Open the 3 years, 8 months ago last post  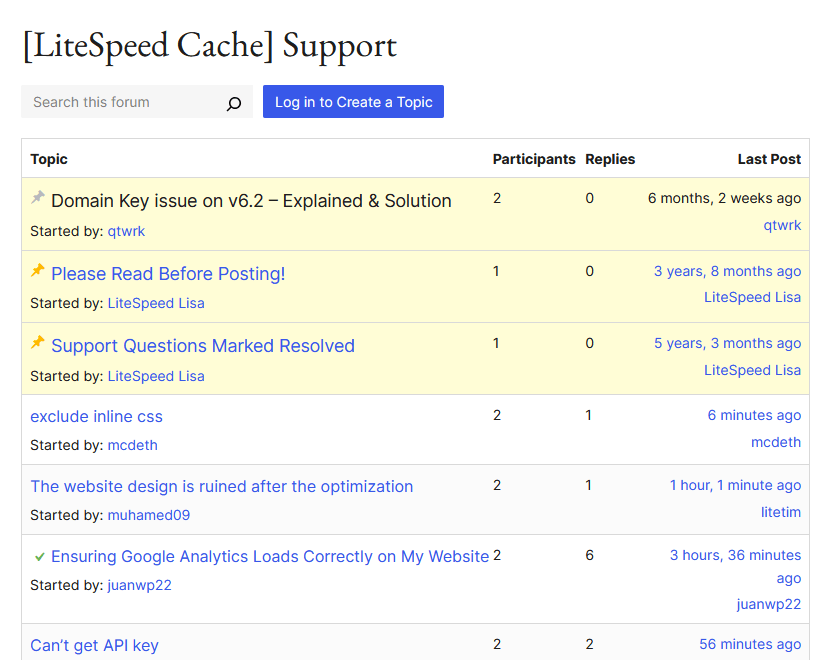(x=727, y=271)
